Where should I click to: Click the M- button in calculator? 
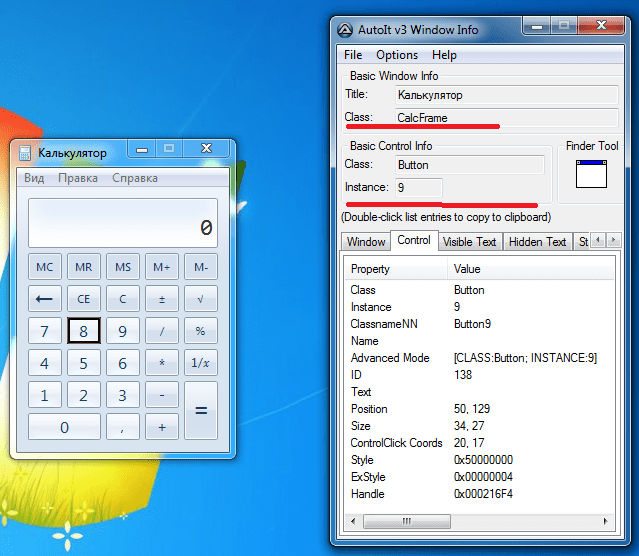pos(201,267)
